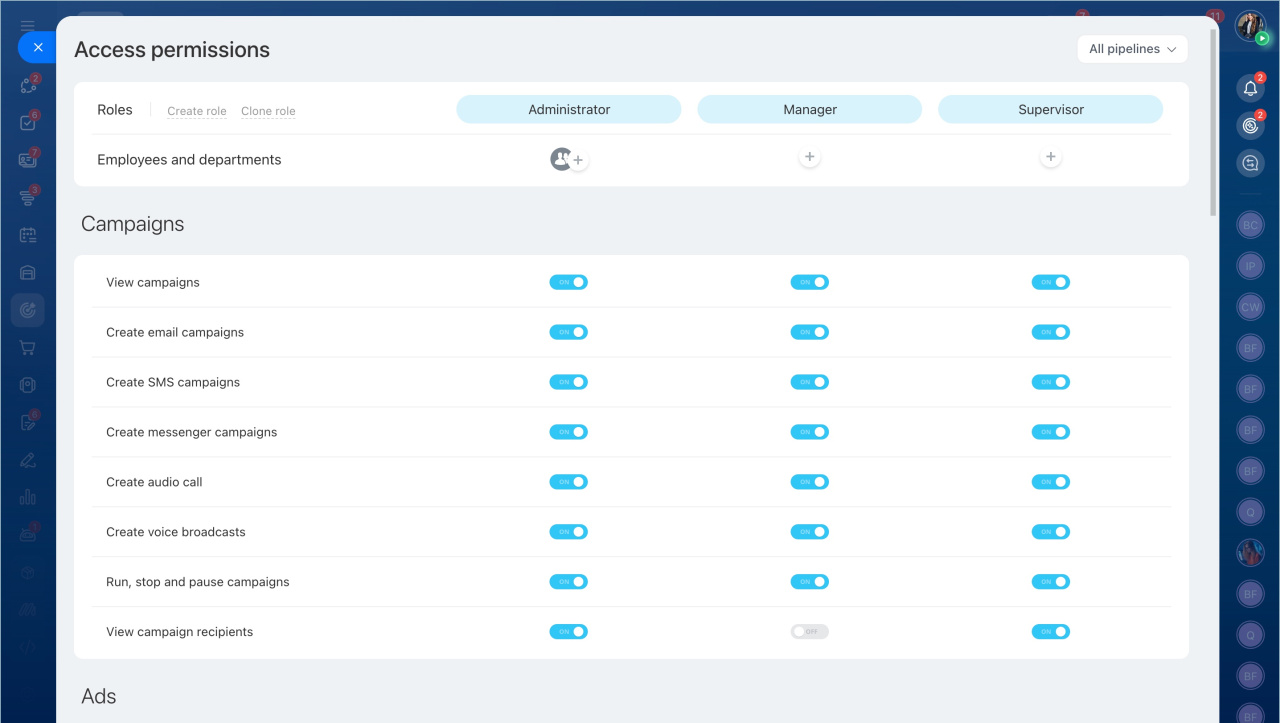Click the Ads section heading
Image resolution: width=1280 pixels, height=723 pixels.
coord(99,696)
